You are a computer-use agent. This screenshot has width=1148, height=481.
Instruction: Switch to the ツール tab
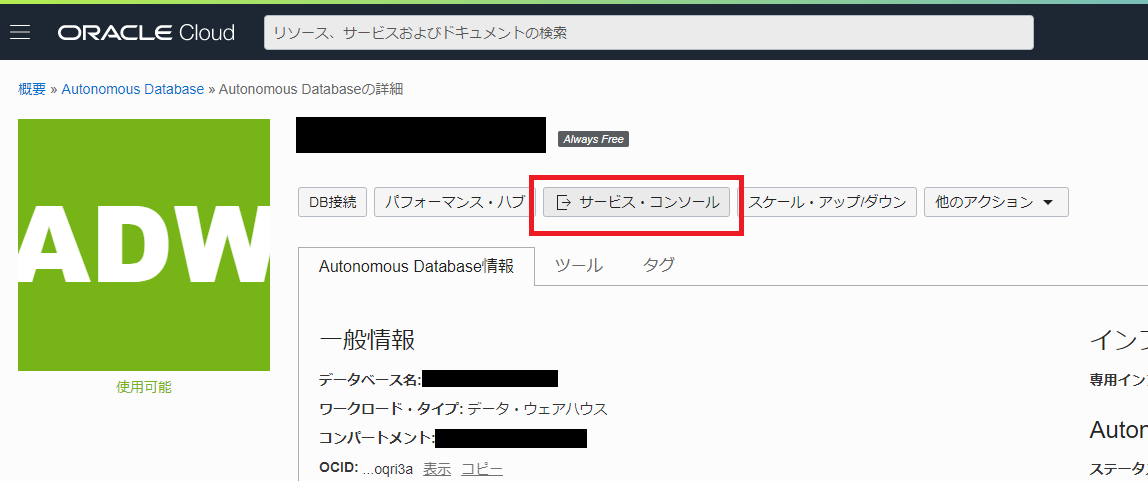click(578, 266)
